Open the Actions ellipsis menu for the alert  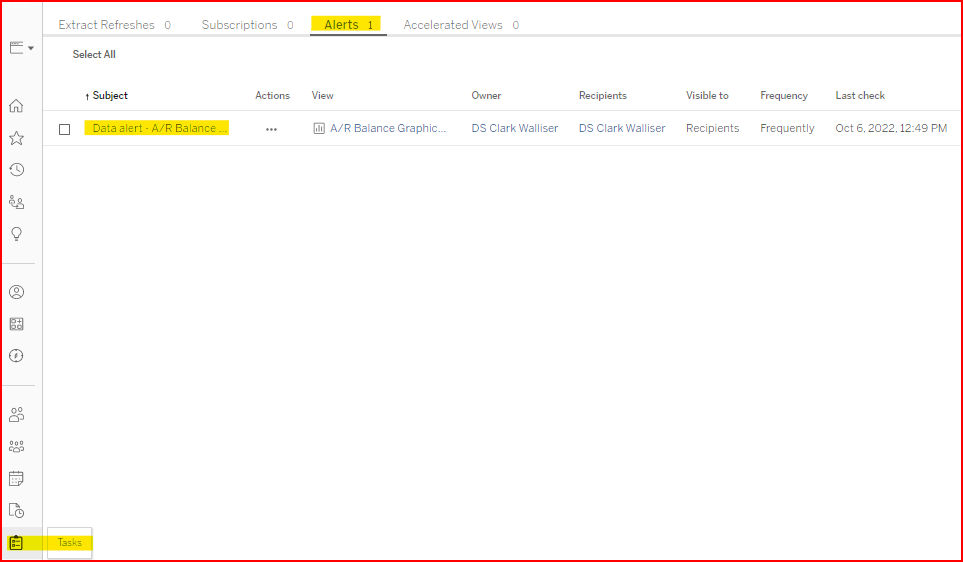click(271, 129)
